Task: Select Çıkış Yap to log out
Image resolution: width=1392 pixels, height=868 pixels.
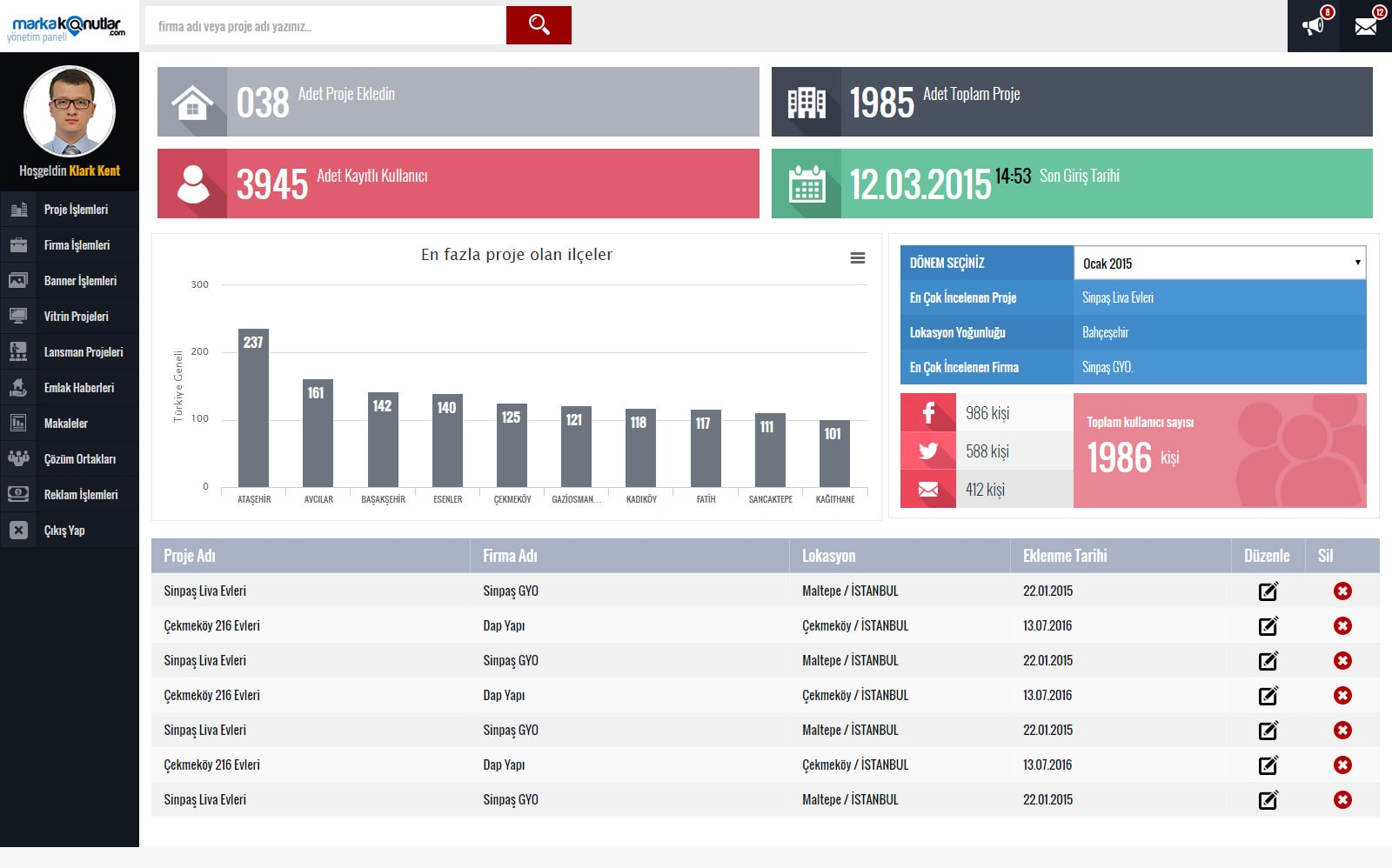Action: point(64,531)
